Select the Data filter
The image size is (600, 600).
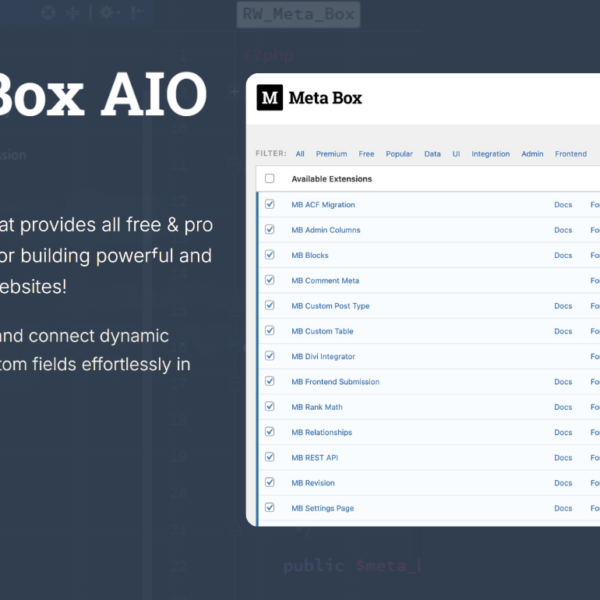tap(432, 154)
